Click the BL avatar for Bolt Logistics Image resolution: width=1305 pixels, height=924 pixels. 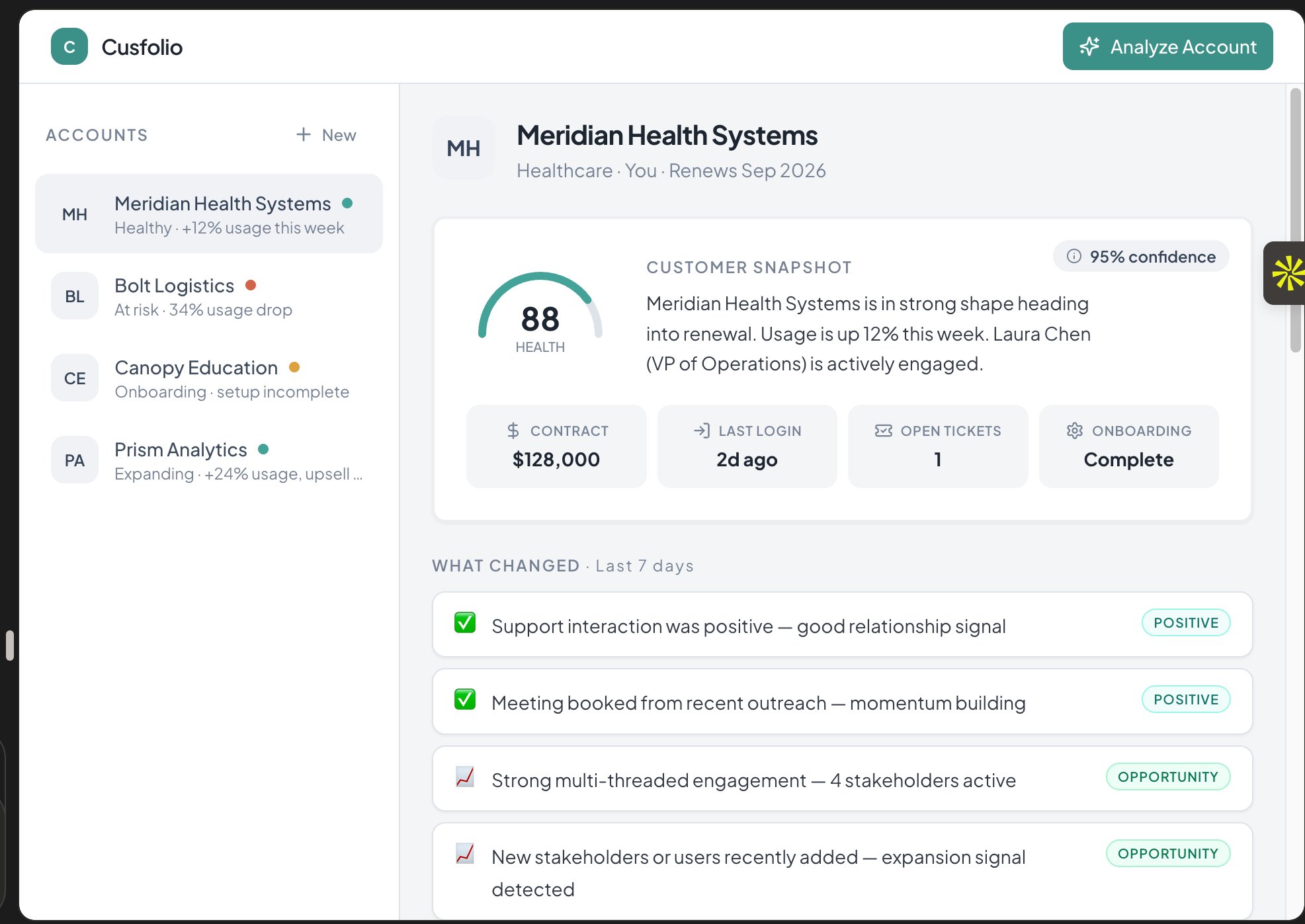(x=75, y=296)
